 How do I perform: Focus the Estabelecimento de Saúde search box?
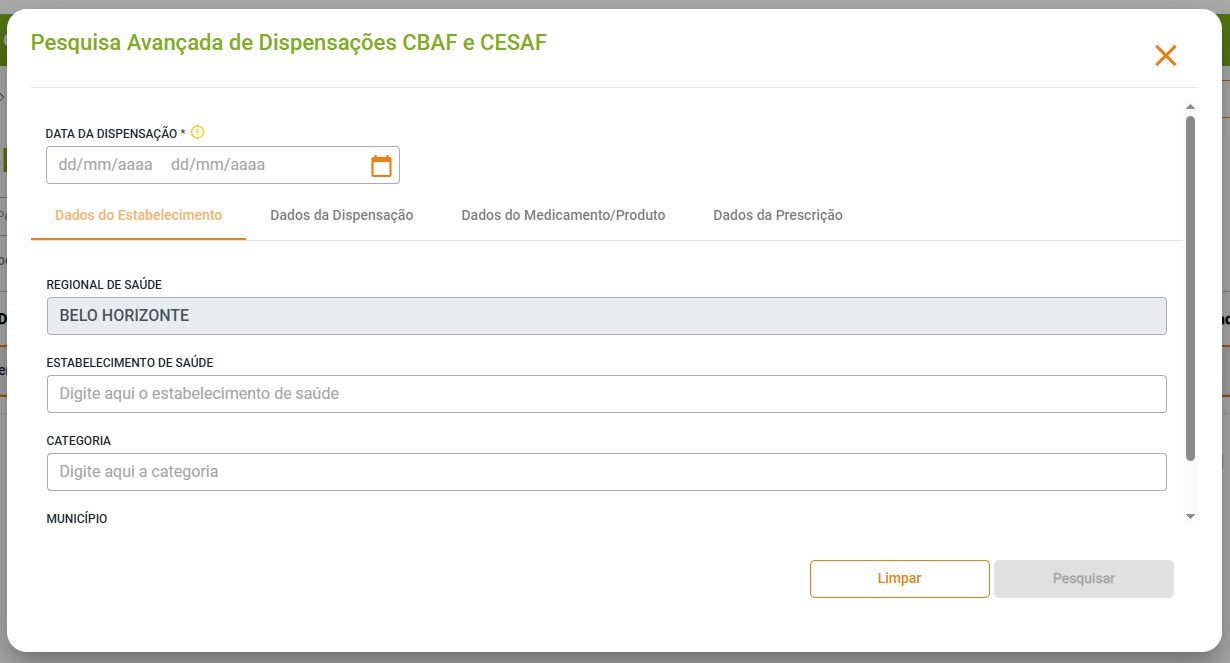pos(606,394)
